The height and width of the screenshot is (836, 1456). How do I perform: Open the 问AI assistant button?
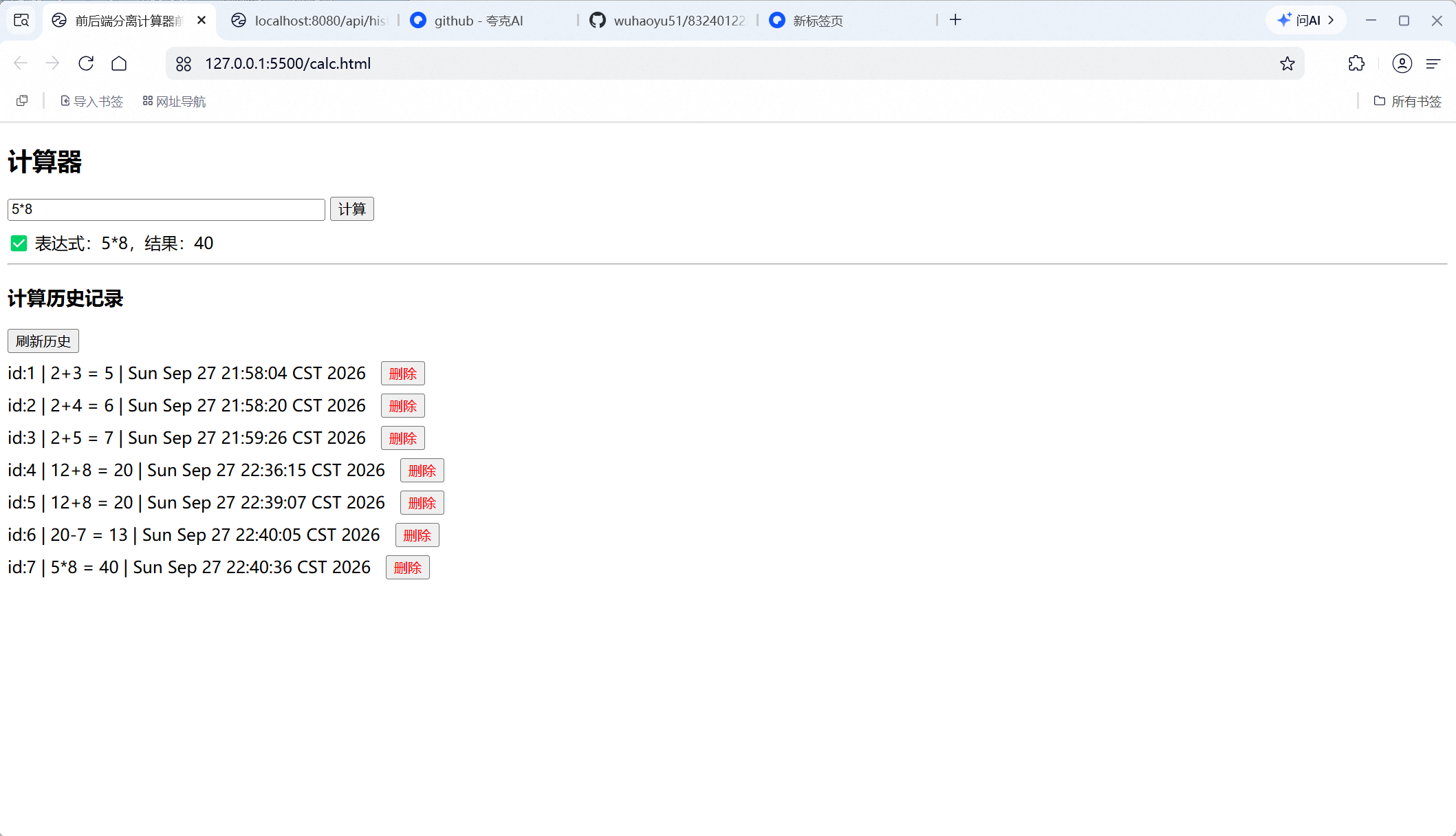1305,20
